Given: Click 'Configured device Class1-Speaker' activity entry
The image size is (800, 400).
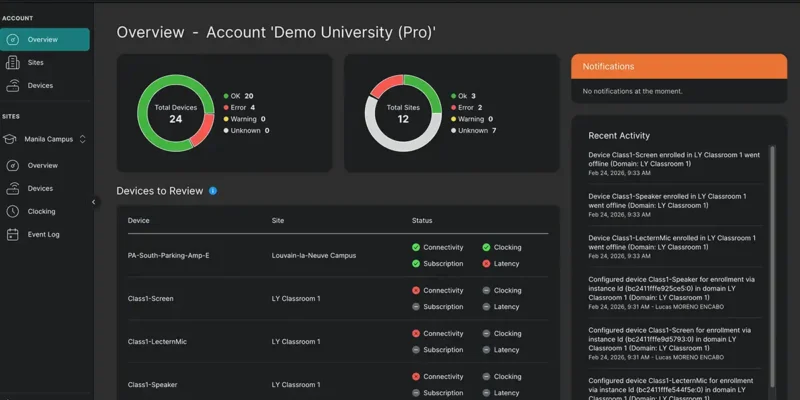Looking at the screenshot, I should (x=674, y=293).
